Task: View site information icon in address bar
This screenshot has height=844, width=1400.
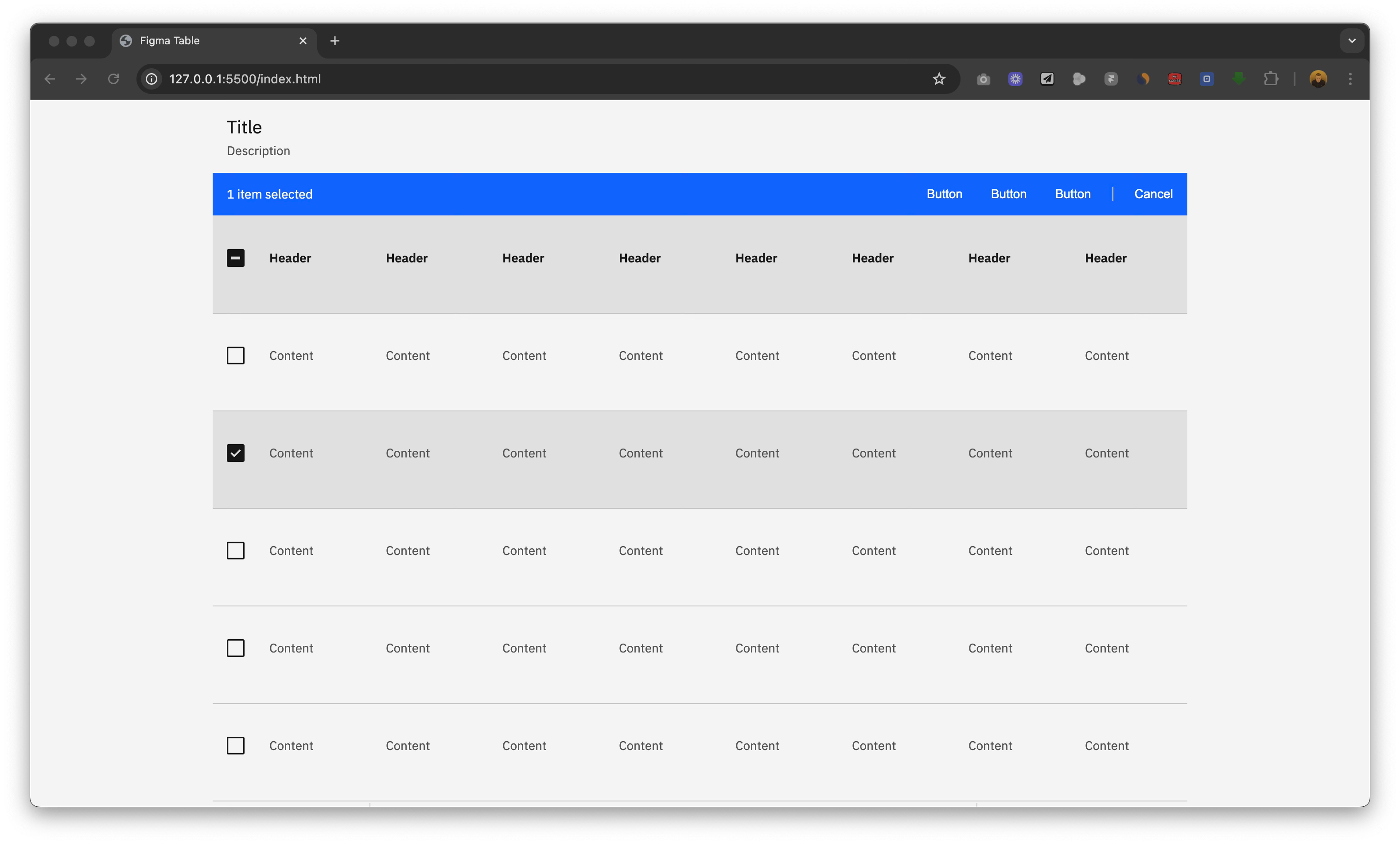Action: 152,79
